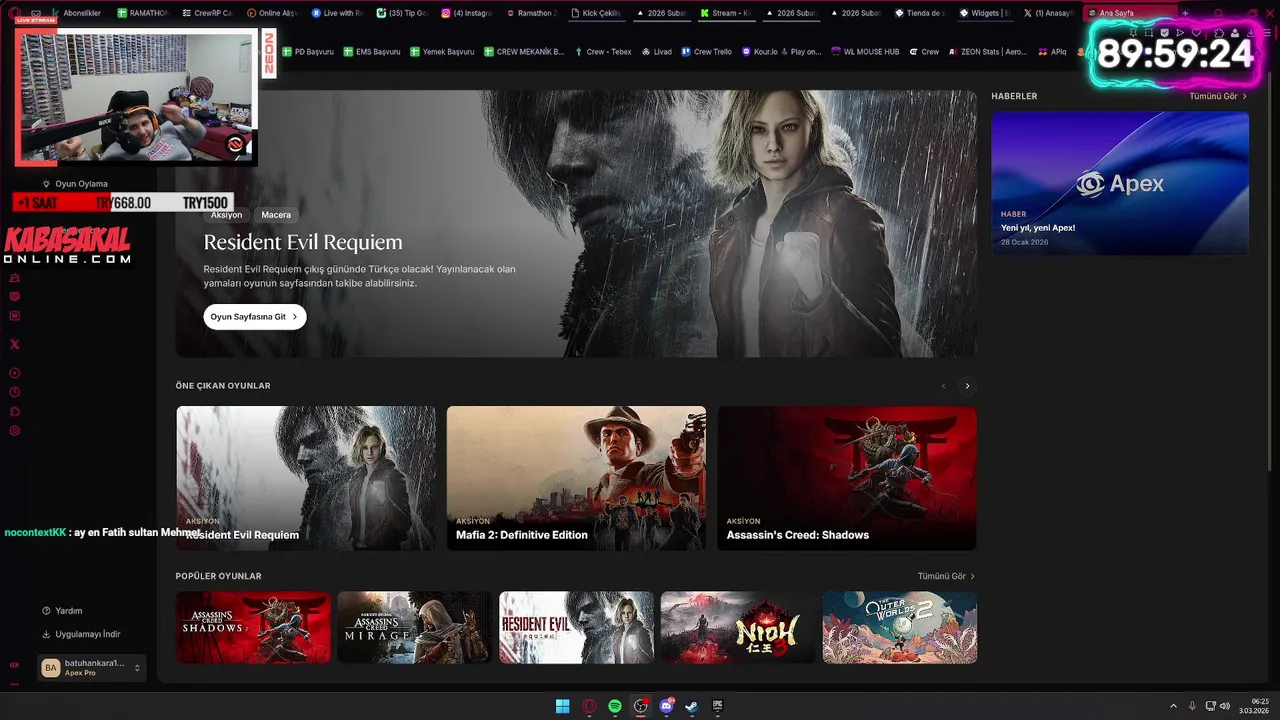Viewport: 1280px width, 720px height.
Task: Open The Outer Worlds 2 popular game
Action: tap(900, 627)
